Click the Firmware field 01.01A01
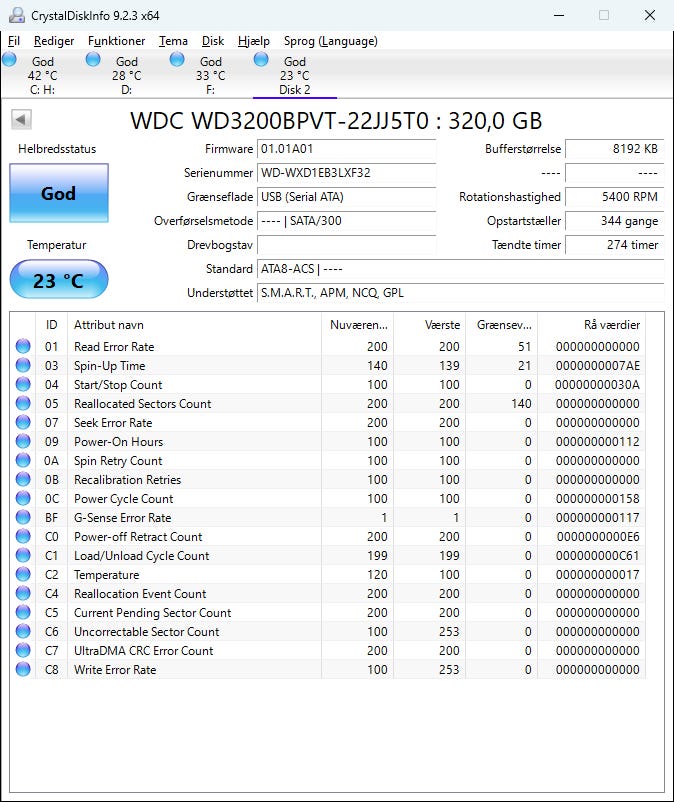Image resolution: width=674 pixels, height=802 pixels. [346, 149]
